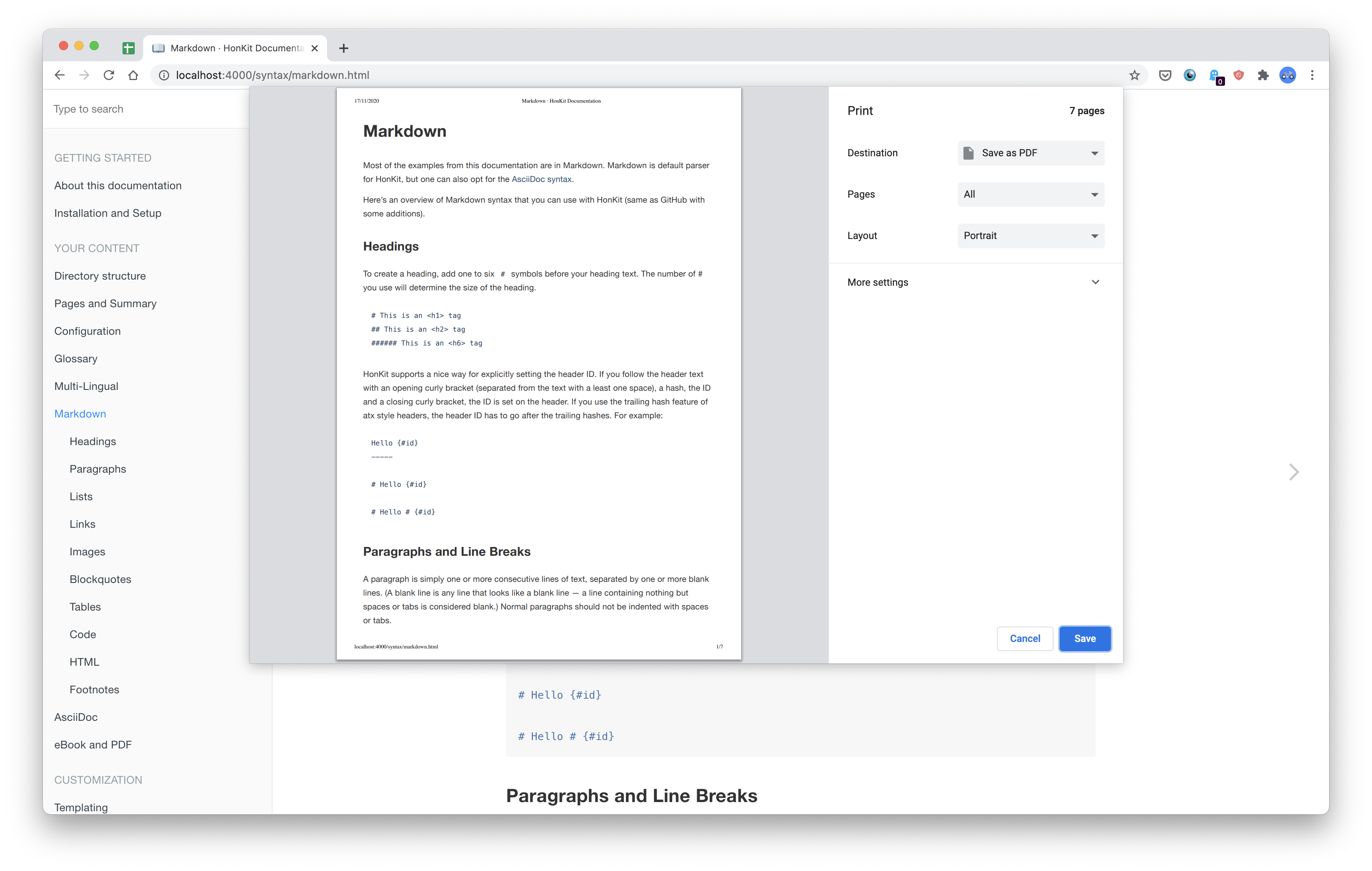Viewport: 1372px width, 871px height.
Task: Open the Pocket extension icon
Action: pos(1165,75)
